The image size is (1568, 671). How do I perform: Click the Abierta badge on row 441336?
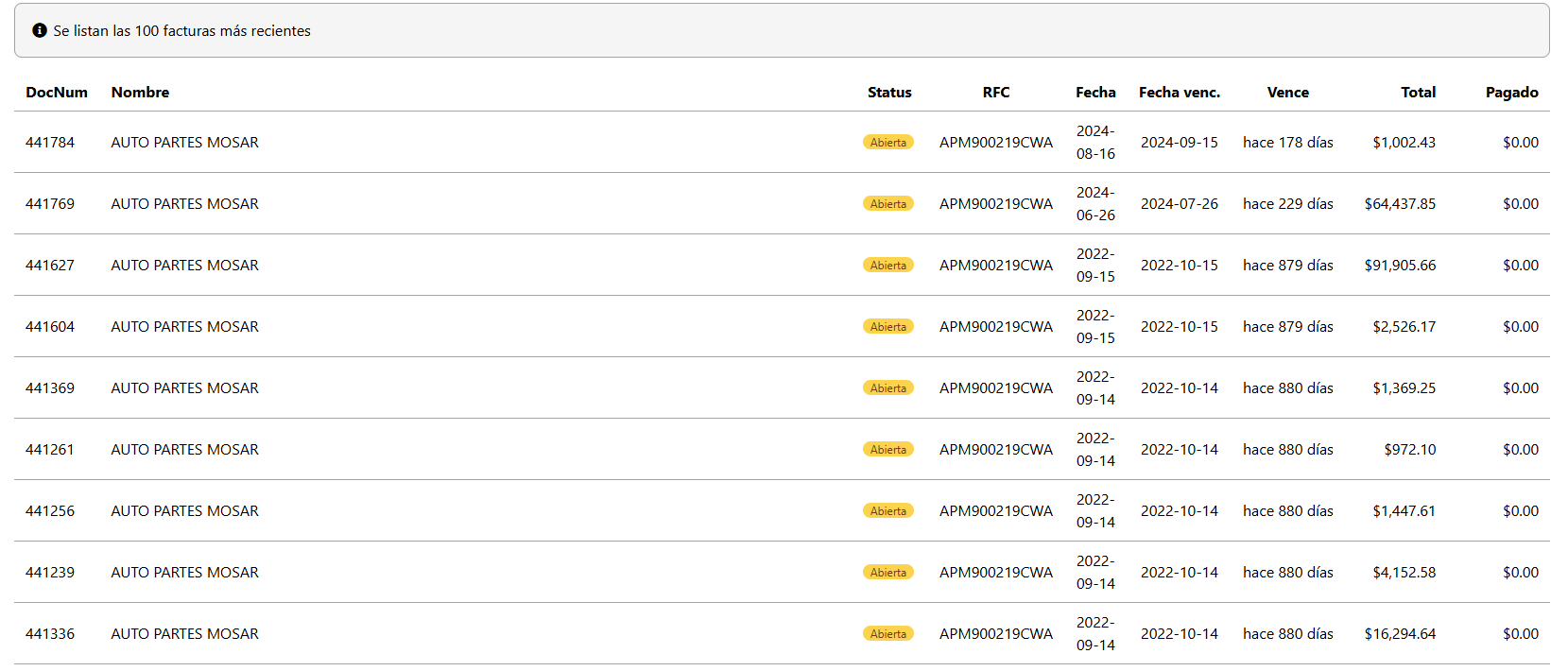click(x=887, y=634)
